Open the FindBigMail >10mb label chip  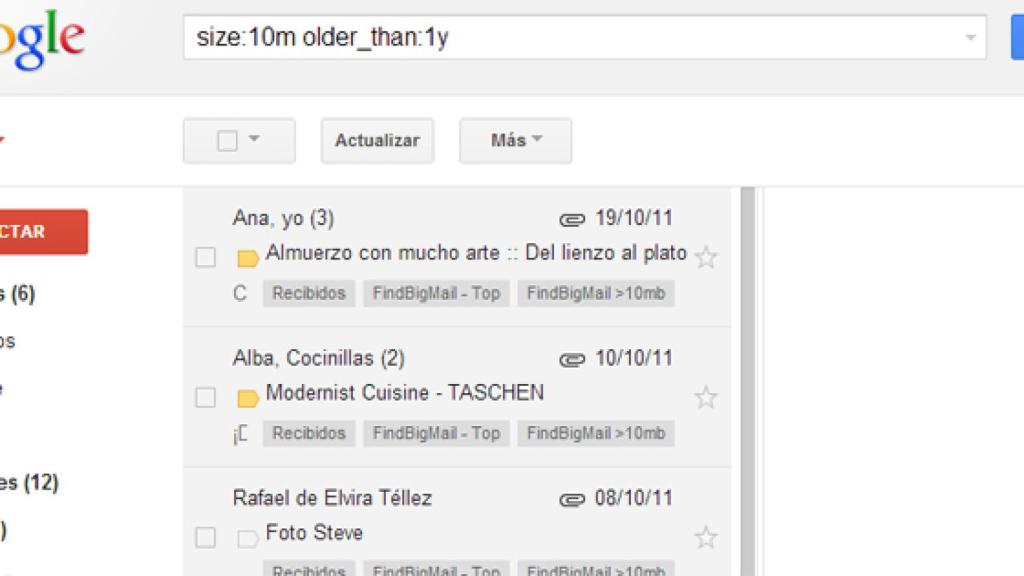click(596, 293)
